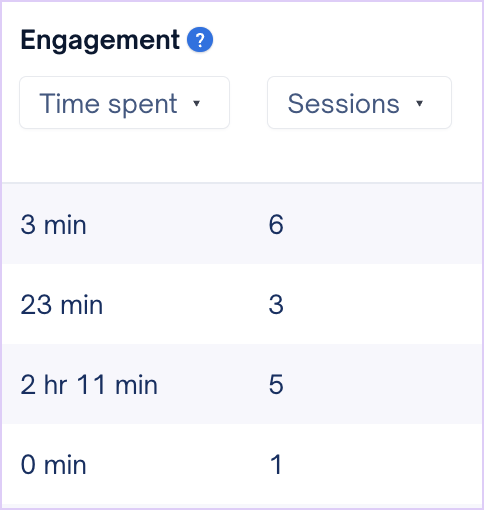Select the 3 min time cell
Viewport: 484px width, 510px height.
click(x=53, y=225)
